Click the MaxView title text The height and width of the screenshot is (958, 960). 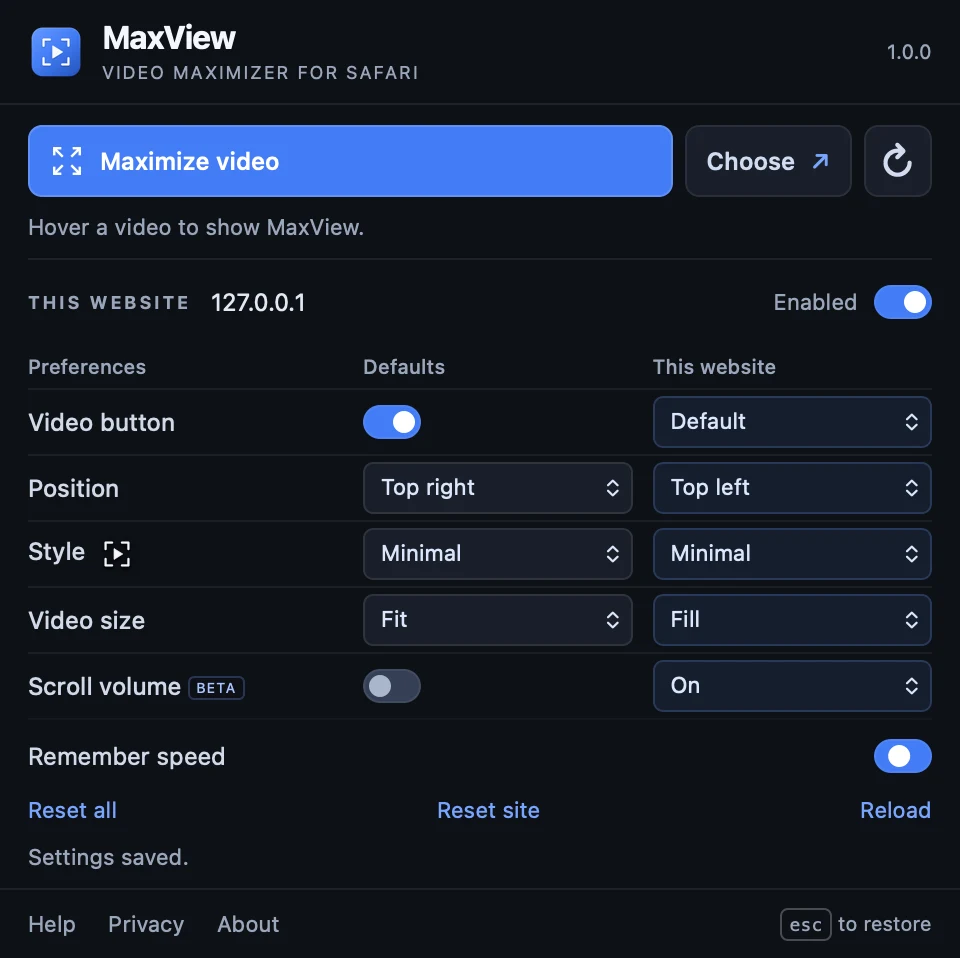click(x=169, y=38)
